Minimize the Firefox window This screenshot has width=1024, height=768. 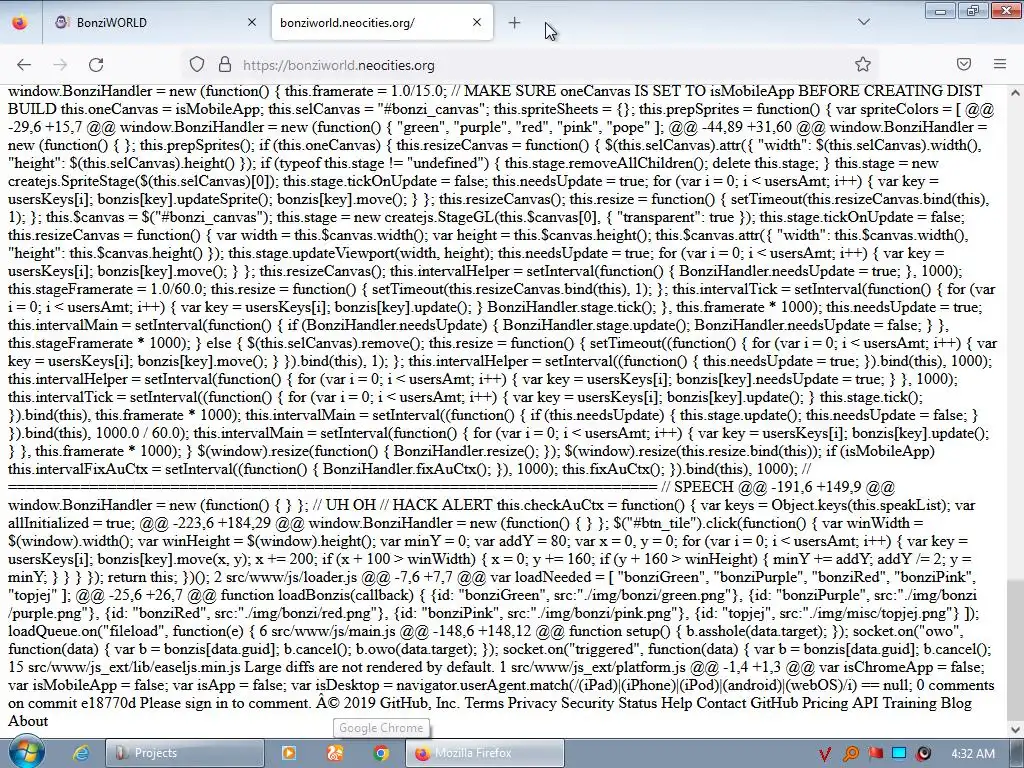940,11
